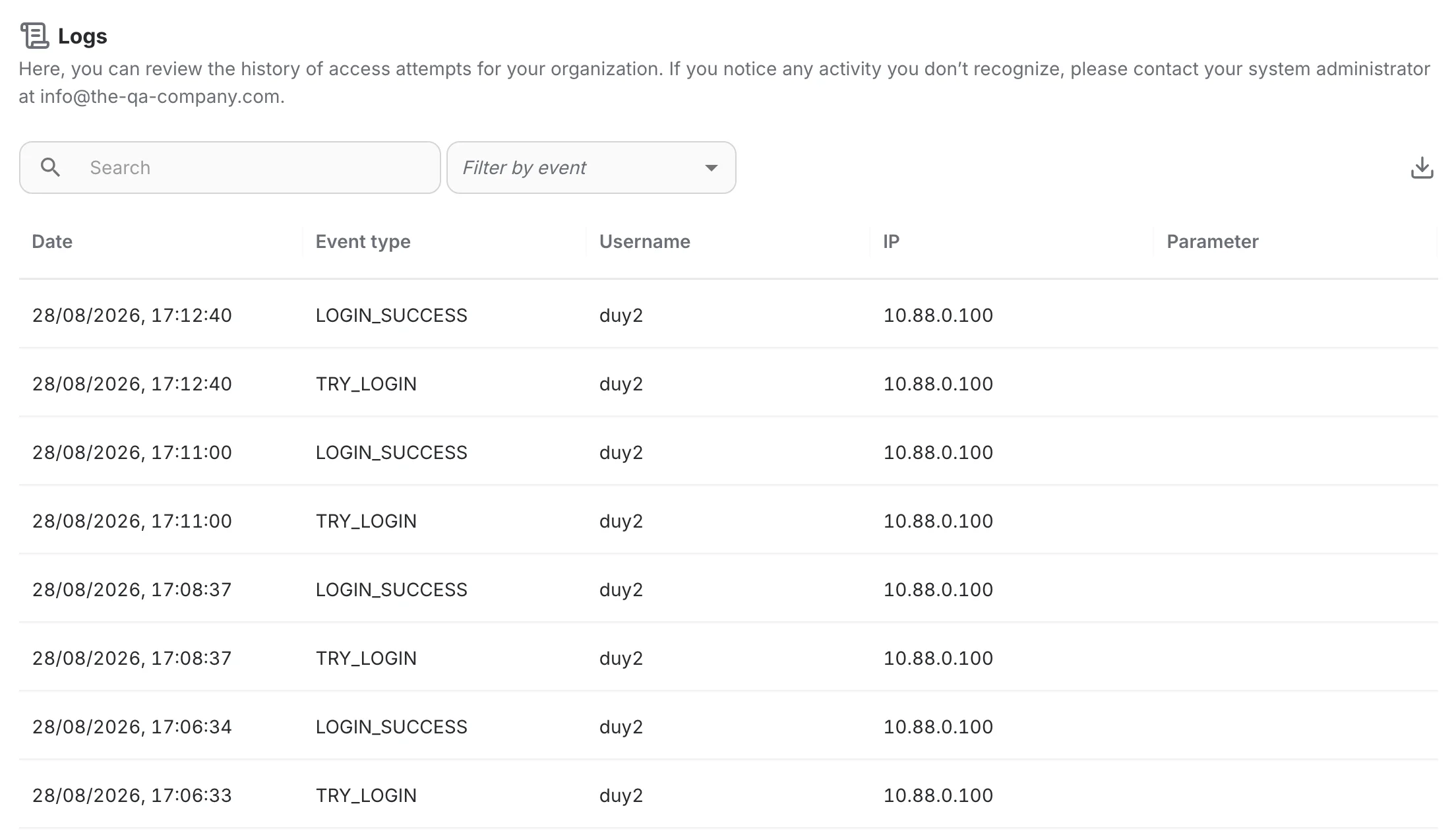Click LOGIN_SUCCESS in the 17:11:00 row

coord(392,452)
